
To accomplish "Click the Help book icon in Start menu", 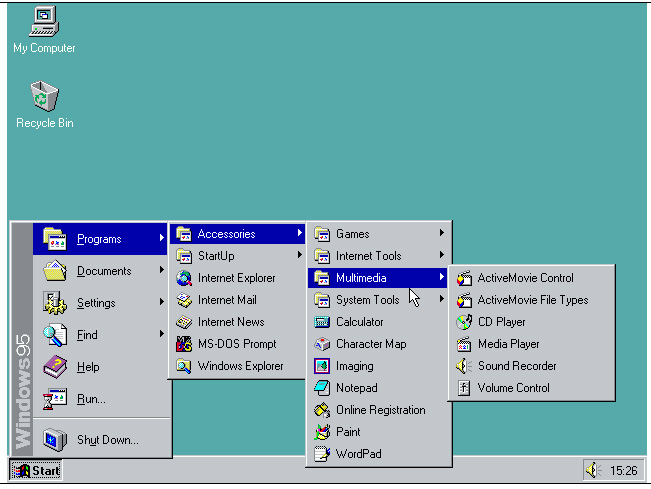I will point(54,367).
